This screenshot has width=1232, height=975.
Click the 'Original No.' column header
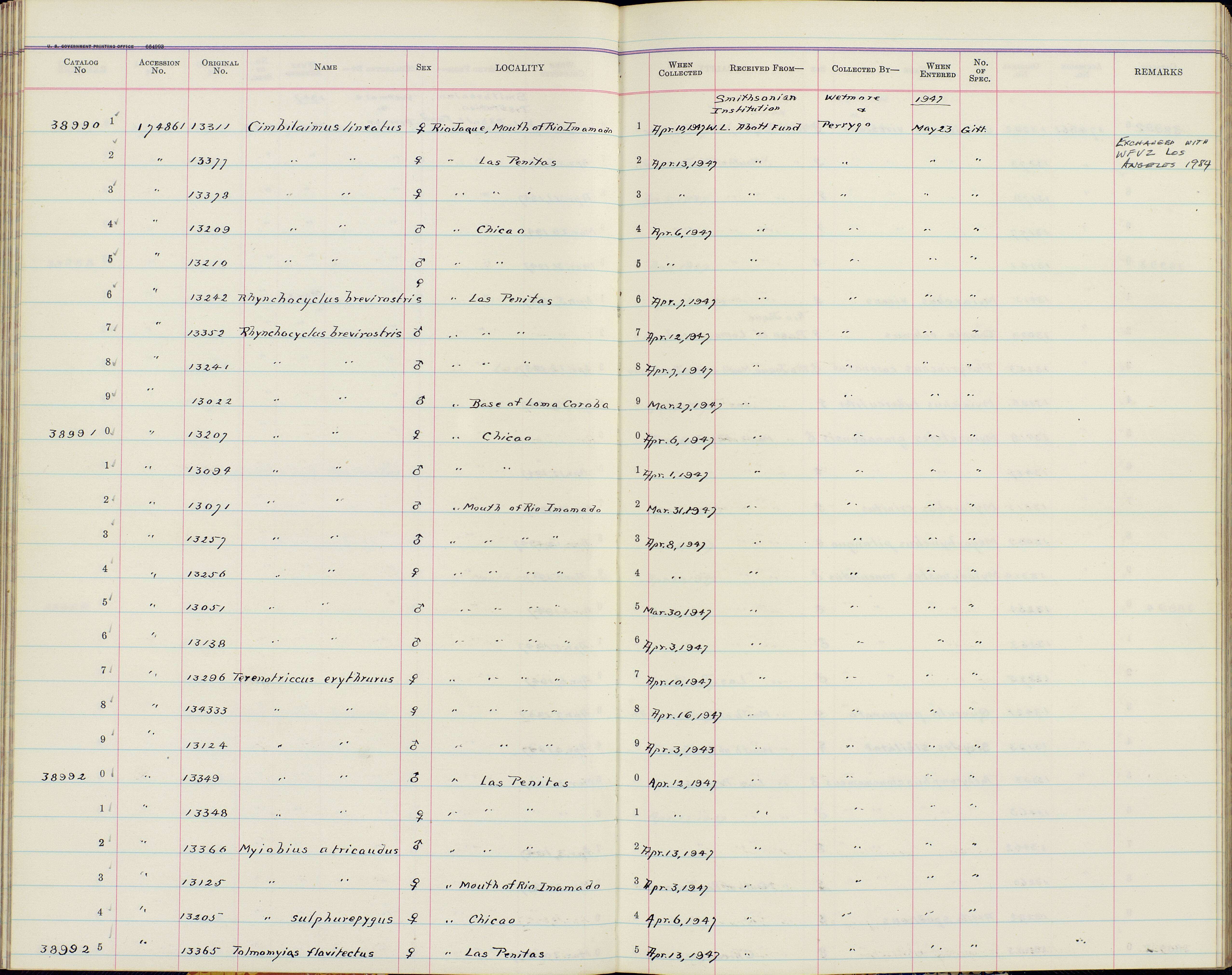point(220,67)
